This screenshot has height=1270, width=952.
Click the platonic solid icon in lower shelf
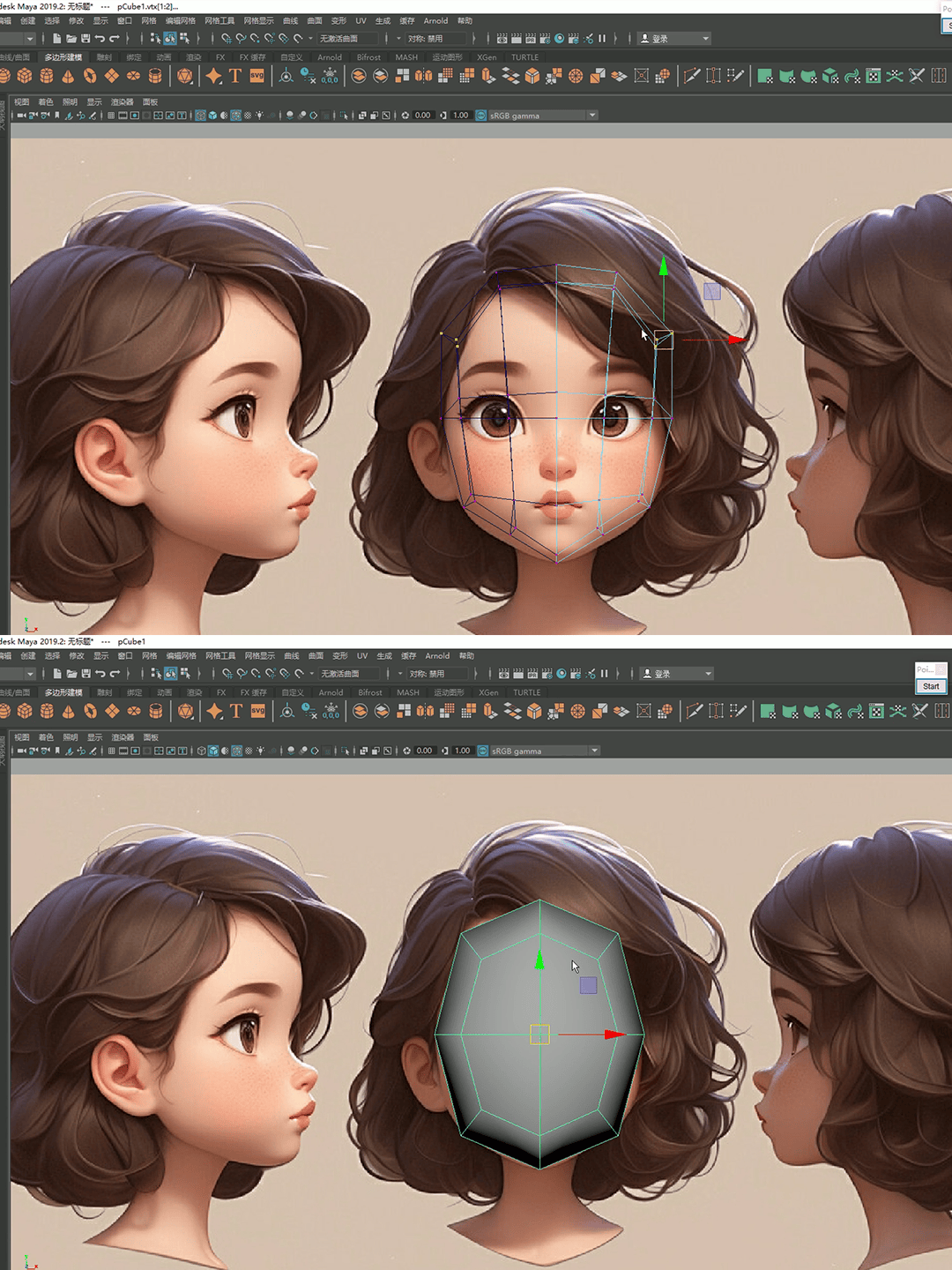click(x=186, y=712)
